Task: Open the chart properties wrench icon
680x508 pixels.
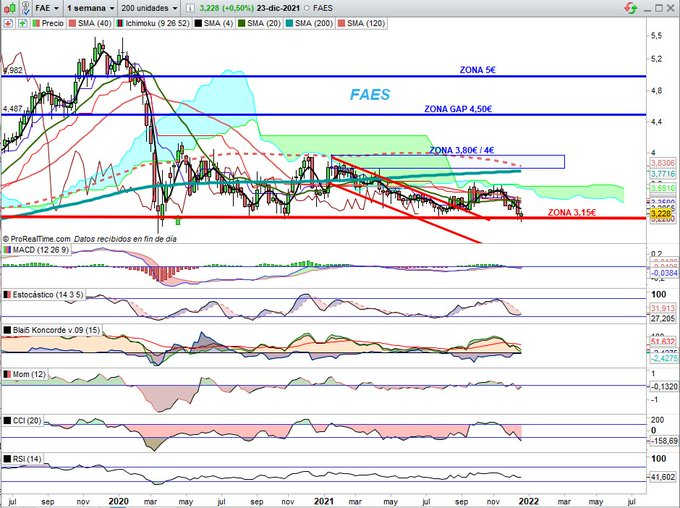Action: [26, 7]
